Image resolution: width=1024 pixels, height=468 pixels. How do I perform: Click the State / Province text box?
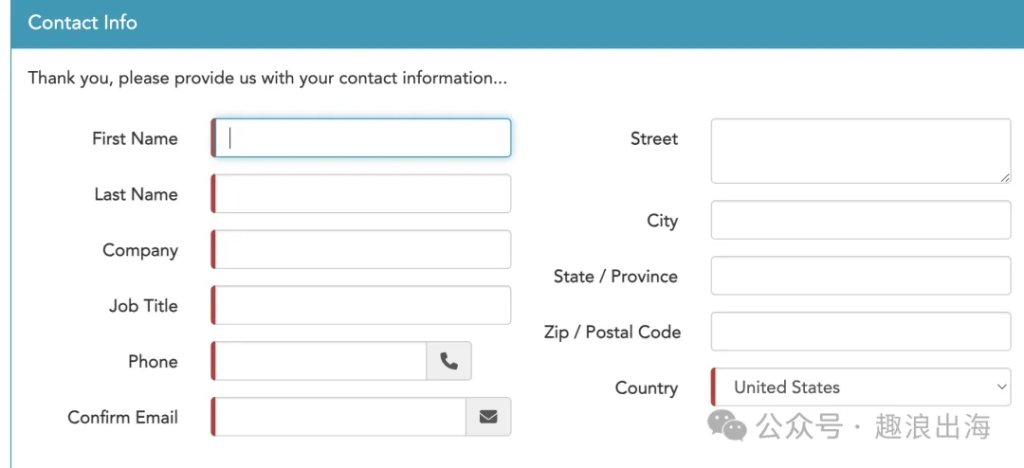coord(861,275)
